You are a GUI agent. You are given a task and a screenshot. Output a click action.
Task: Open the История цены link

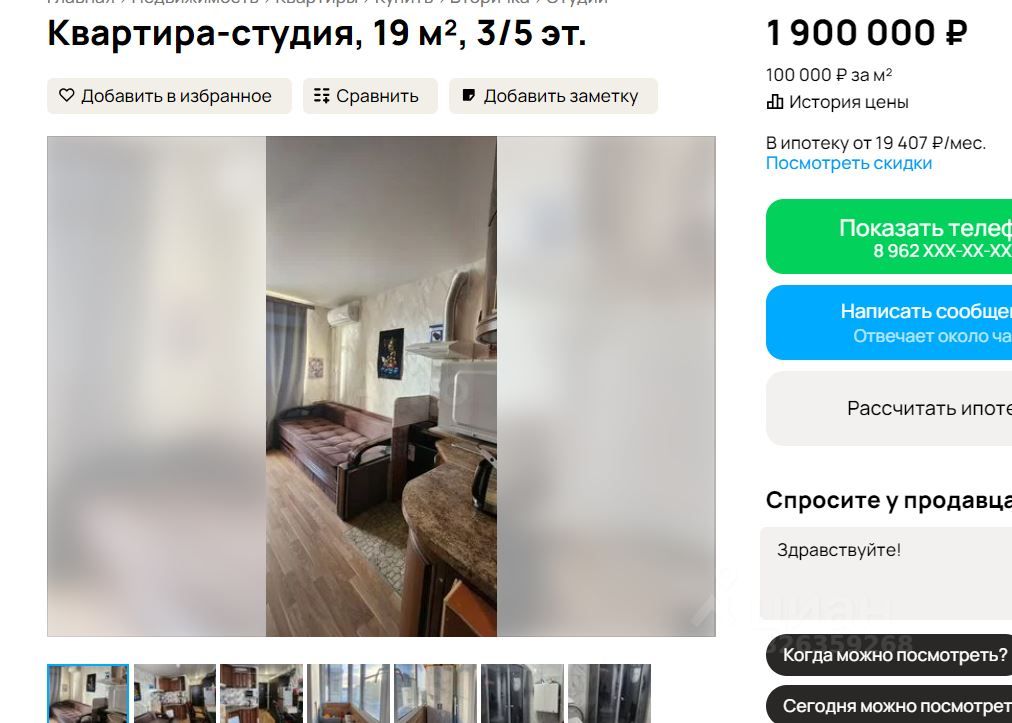848,102
